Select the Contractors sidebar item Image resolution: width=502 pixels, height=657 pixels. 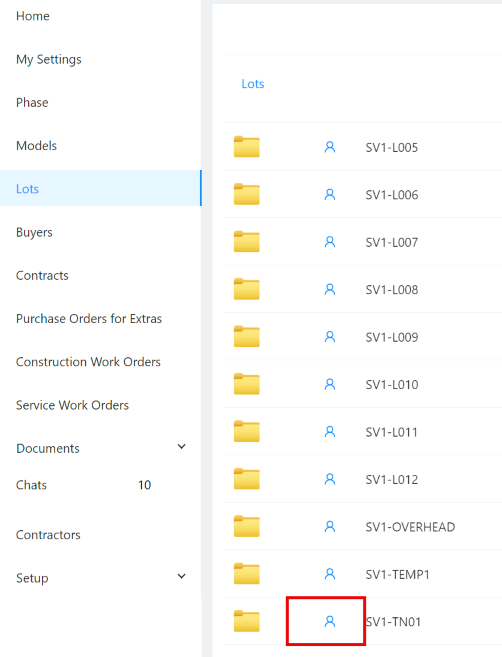[x=48, y=535]
